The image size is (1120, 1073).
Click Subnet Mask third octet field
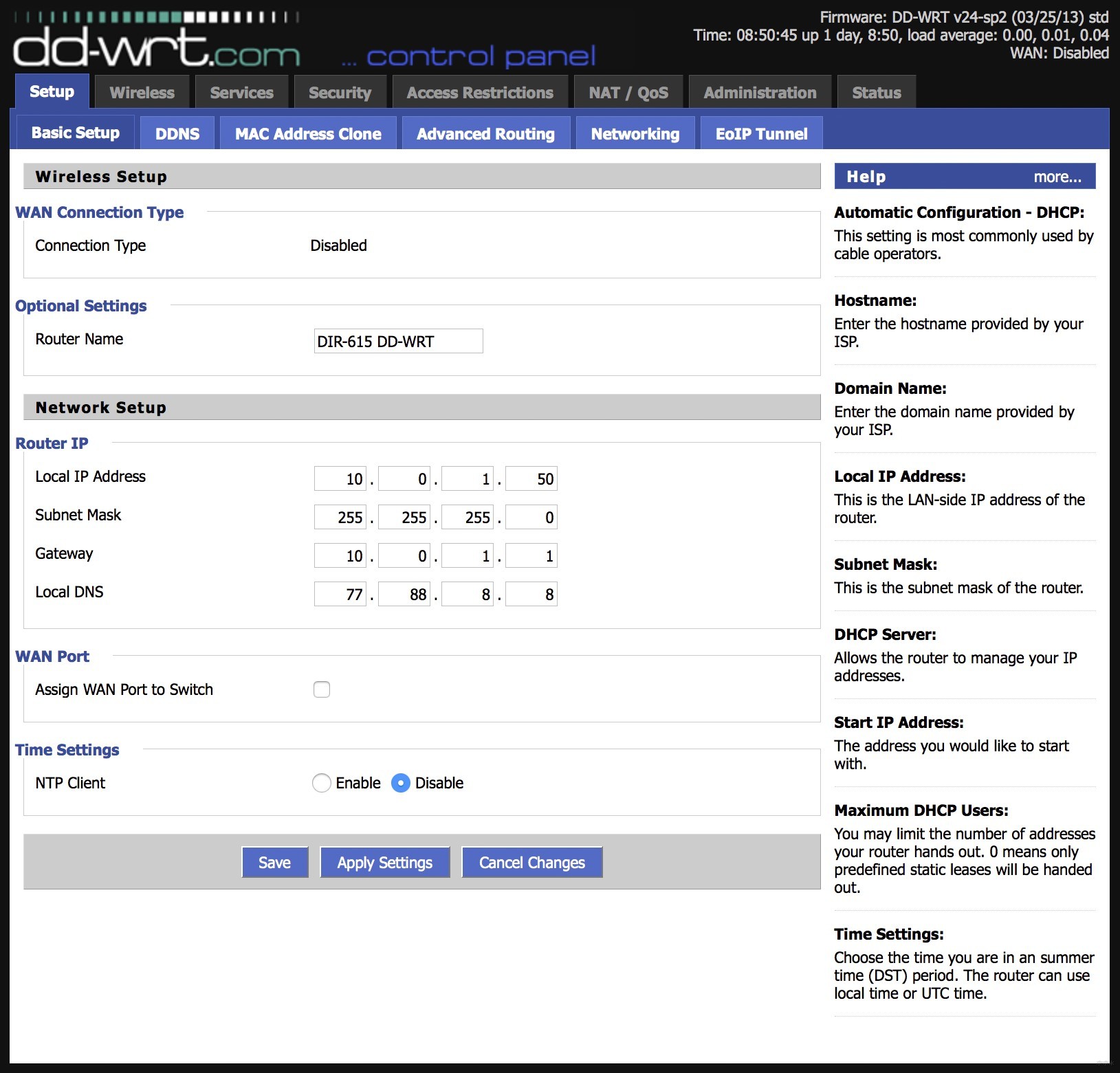(x=468, y=517)
